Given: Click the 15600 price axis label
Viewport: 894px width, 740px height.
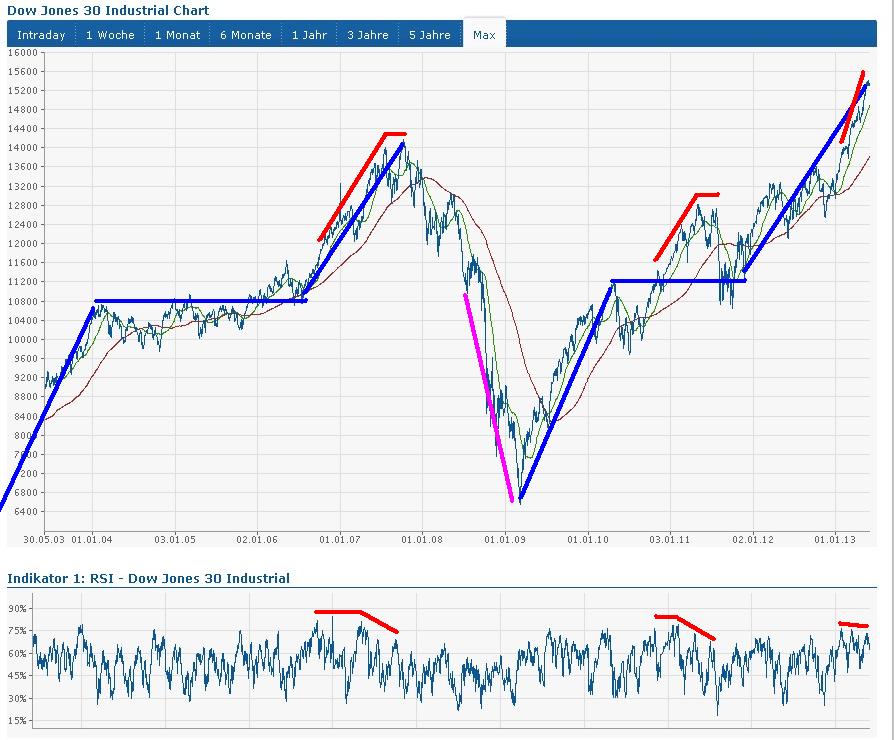Looking at the screenshot, I should pyautogui.click(x=23, y=72).
